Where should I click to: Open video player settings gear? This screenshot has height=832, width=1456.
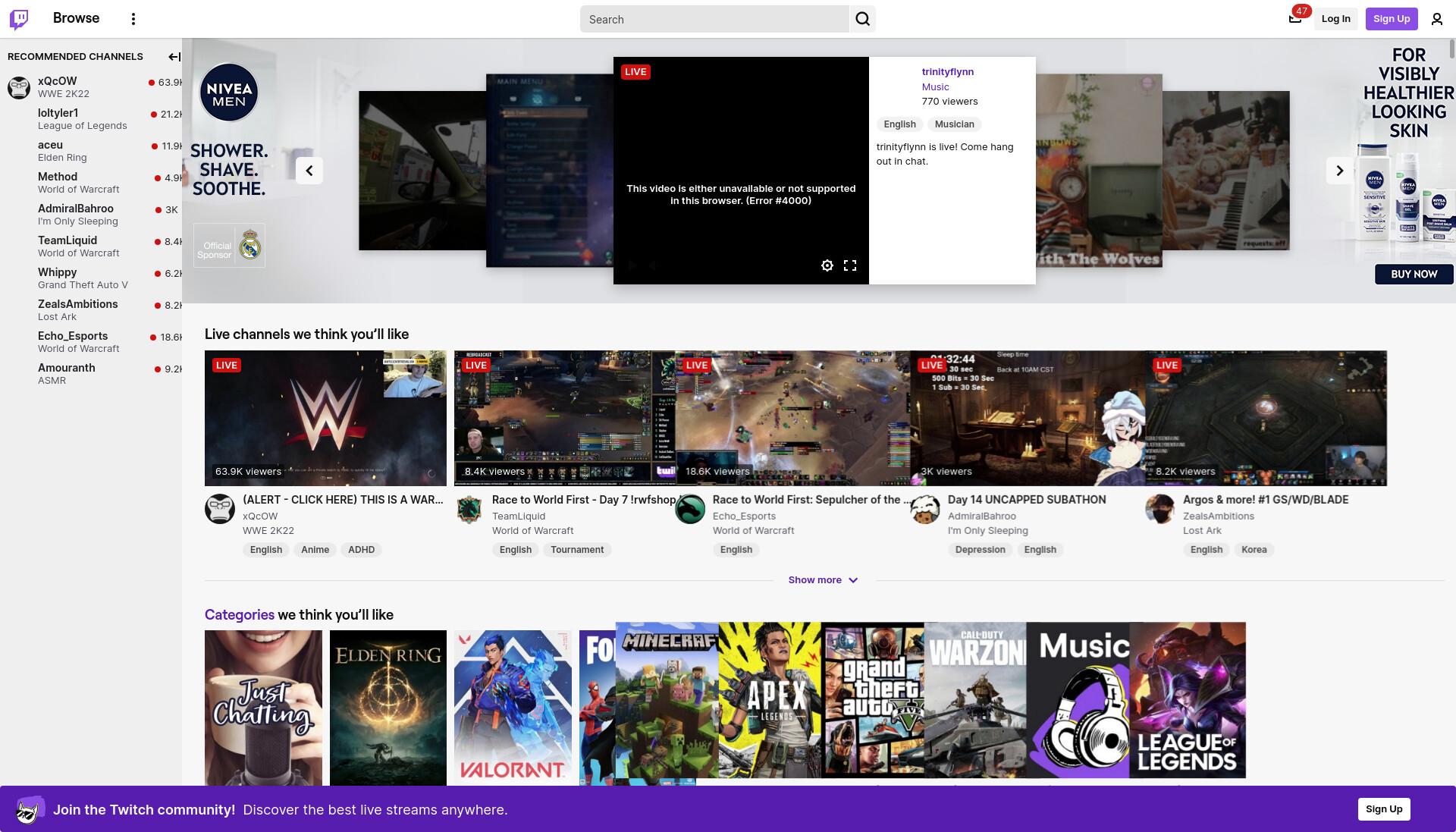point(827,265)
